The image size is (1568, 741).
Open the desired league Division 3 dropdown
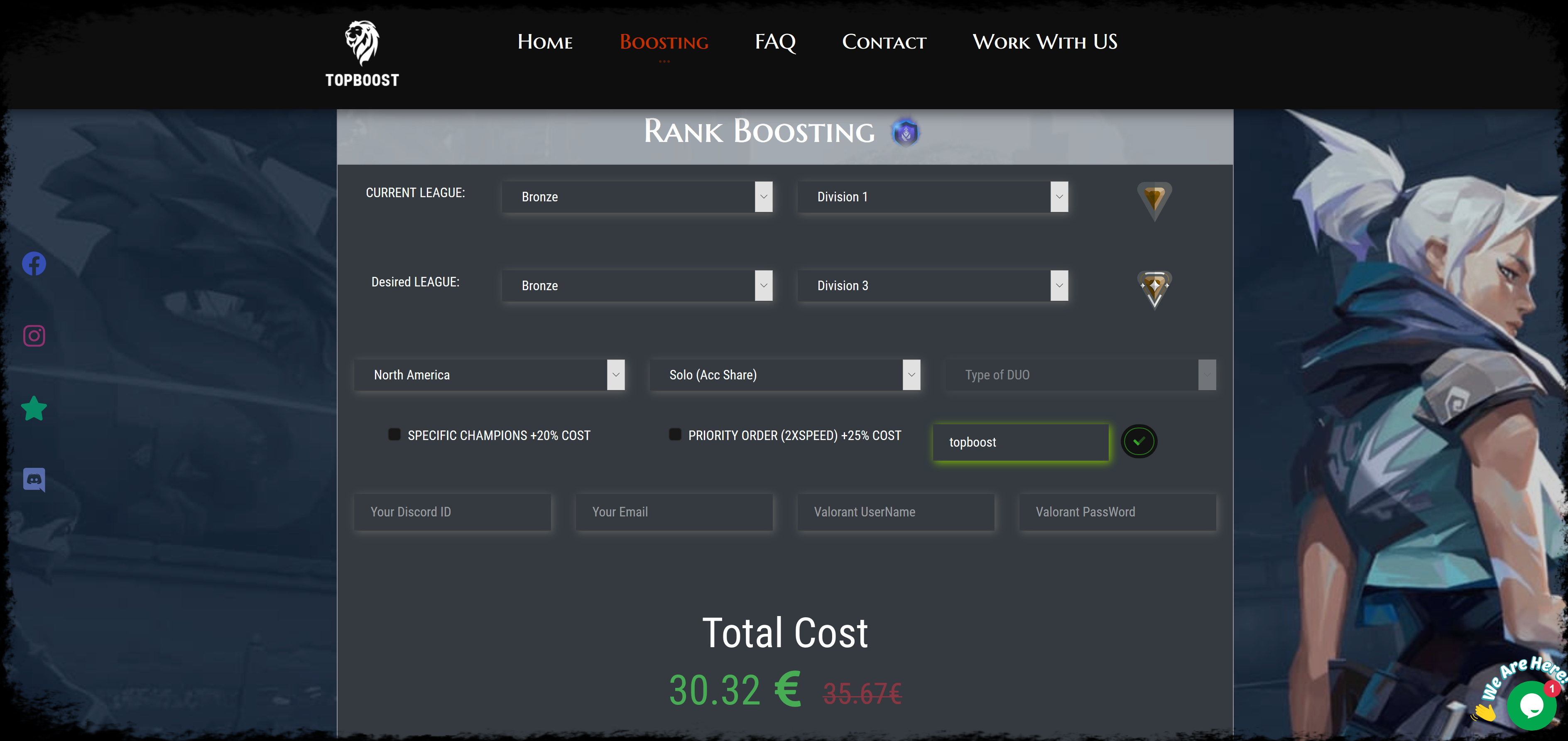[933, 285]
